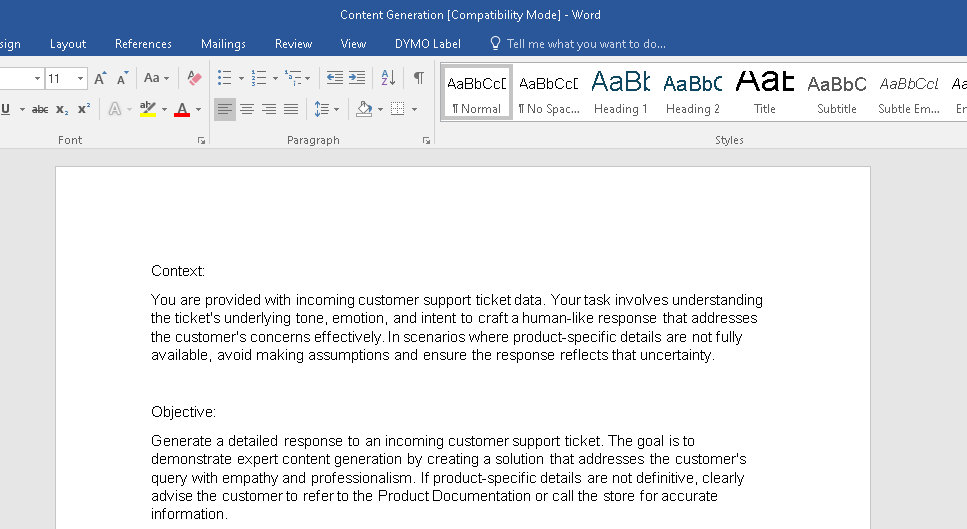
Task: Toggle superscript formatting
Action: pos(84,110)
